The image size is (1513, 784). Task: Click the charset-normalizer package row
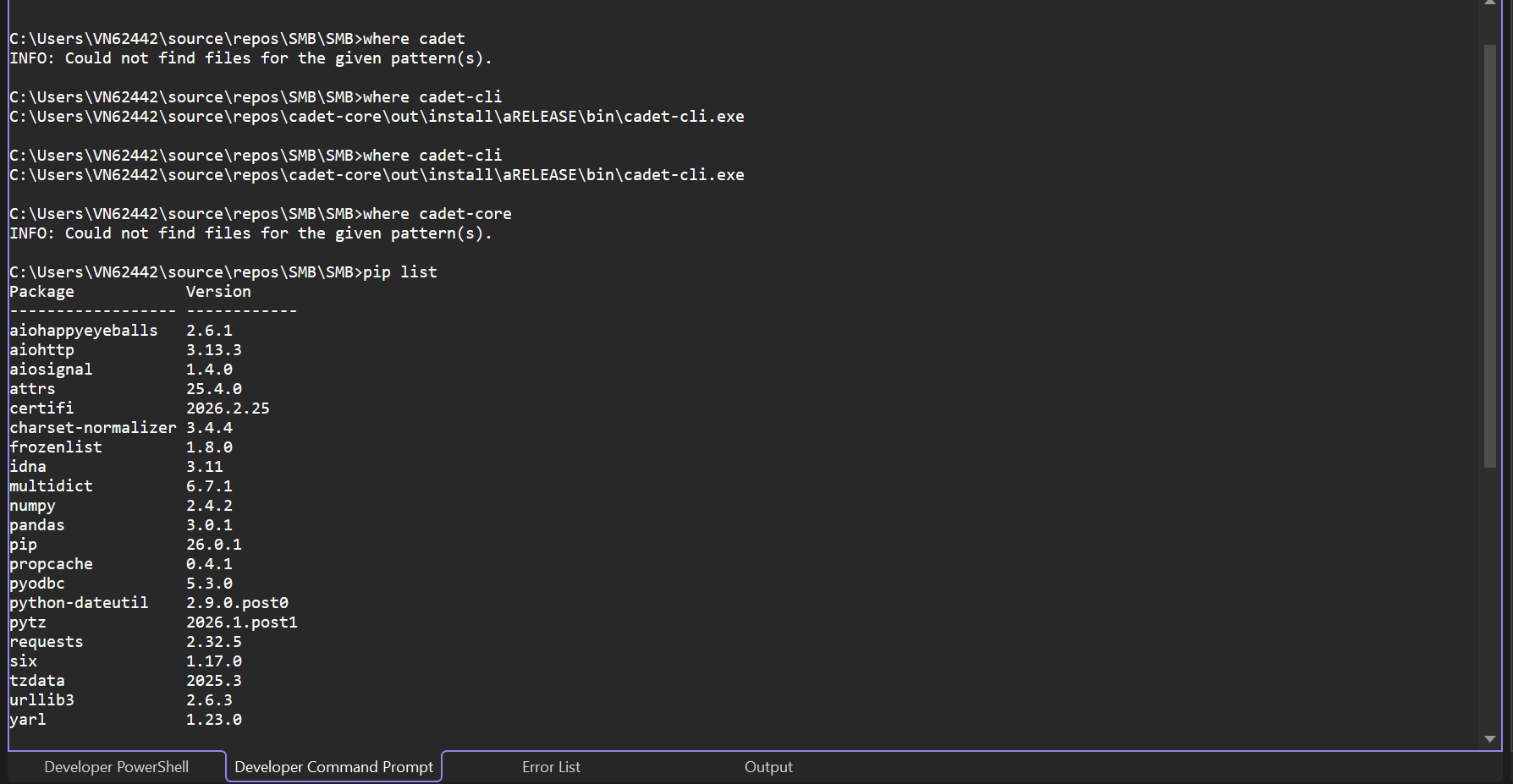tap(93, 428)
